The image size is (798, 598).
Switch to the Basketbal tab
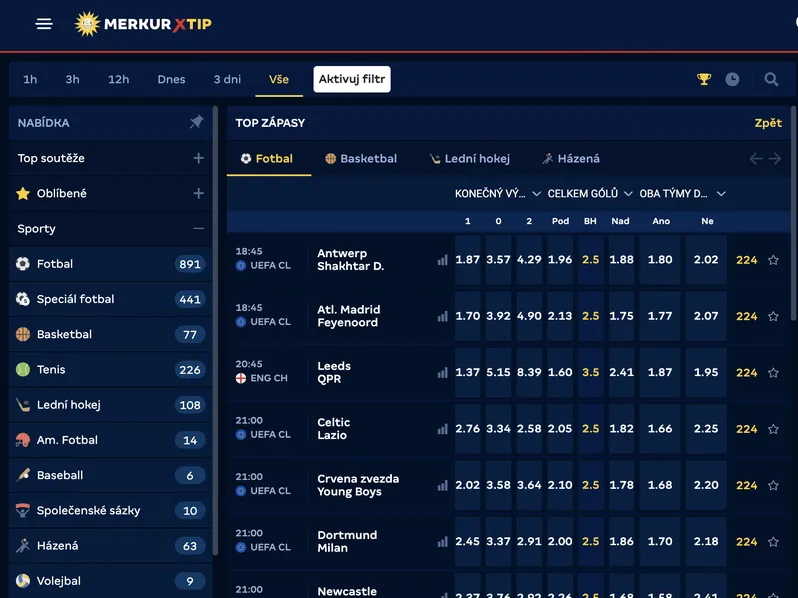361,159
